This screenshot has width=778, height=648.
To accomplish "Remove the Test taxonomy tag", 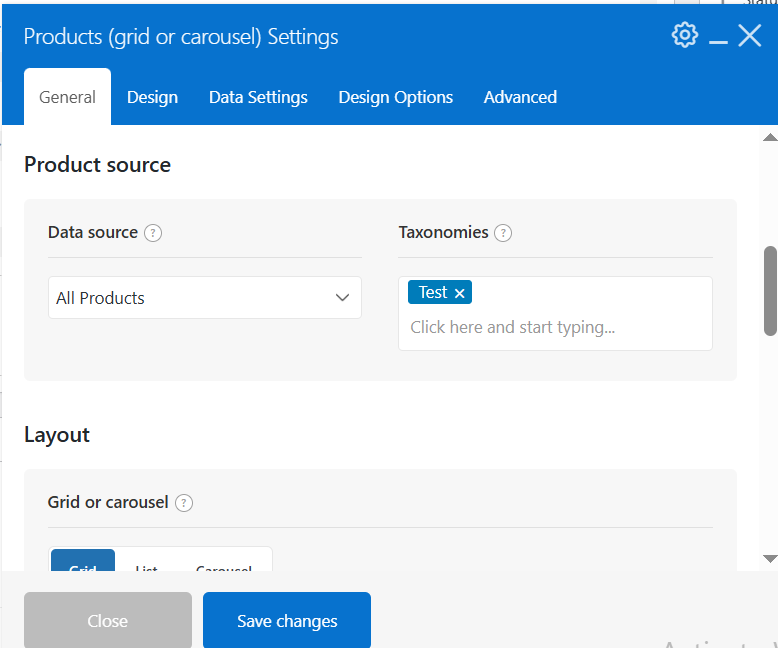I will (x=459, y=293).
